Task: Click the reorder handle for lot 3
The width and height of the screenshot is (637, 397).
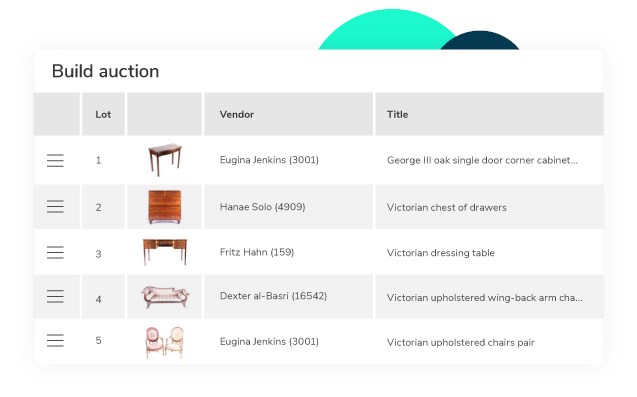Action: (x=55, y=252)
